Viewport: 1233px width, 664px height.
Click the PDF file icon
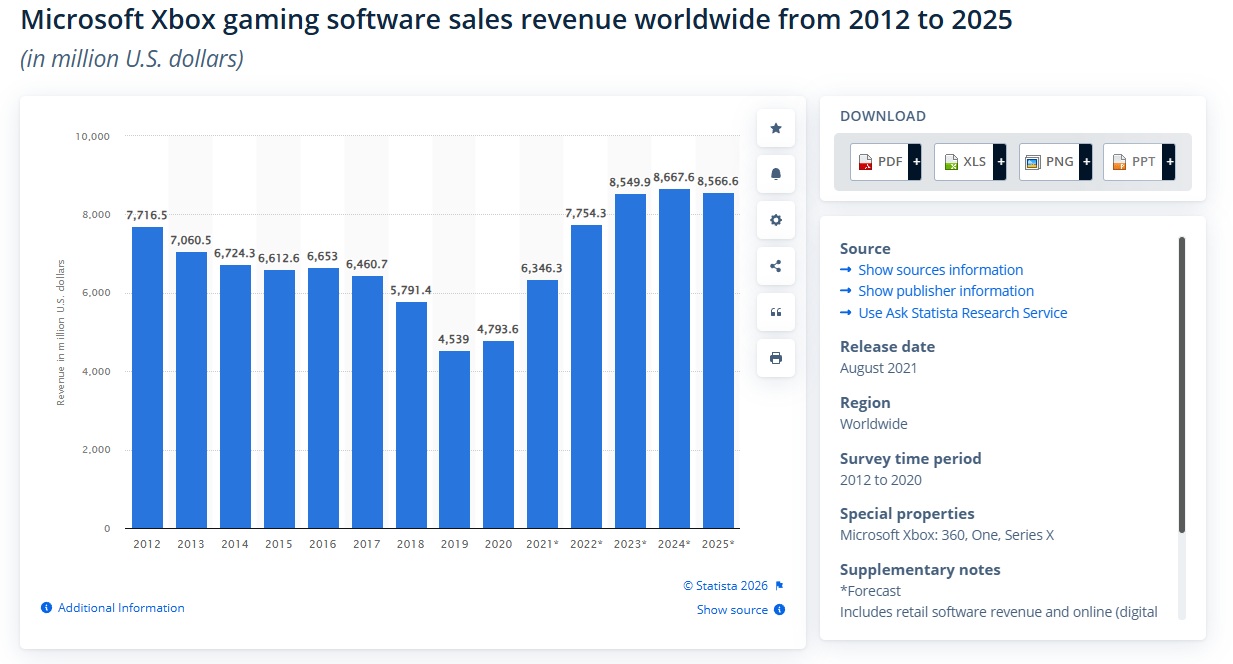pos(864,162)
